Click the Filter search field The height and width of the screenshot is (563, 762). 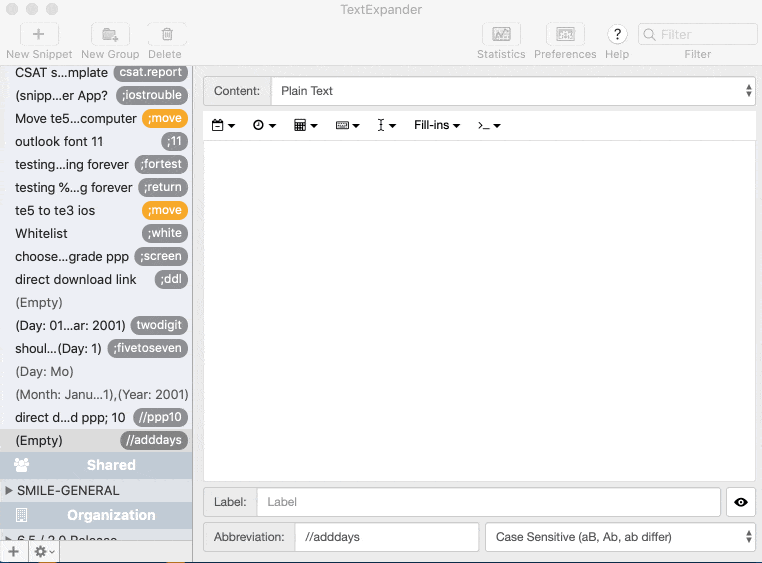pos(697,34)
